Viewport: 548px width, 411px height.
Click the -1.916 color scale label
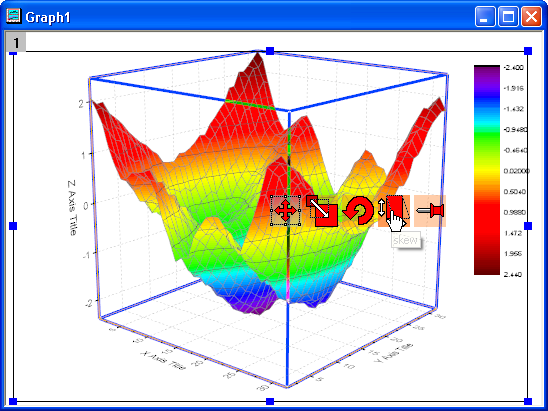pos(514,88)
